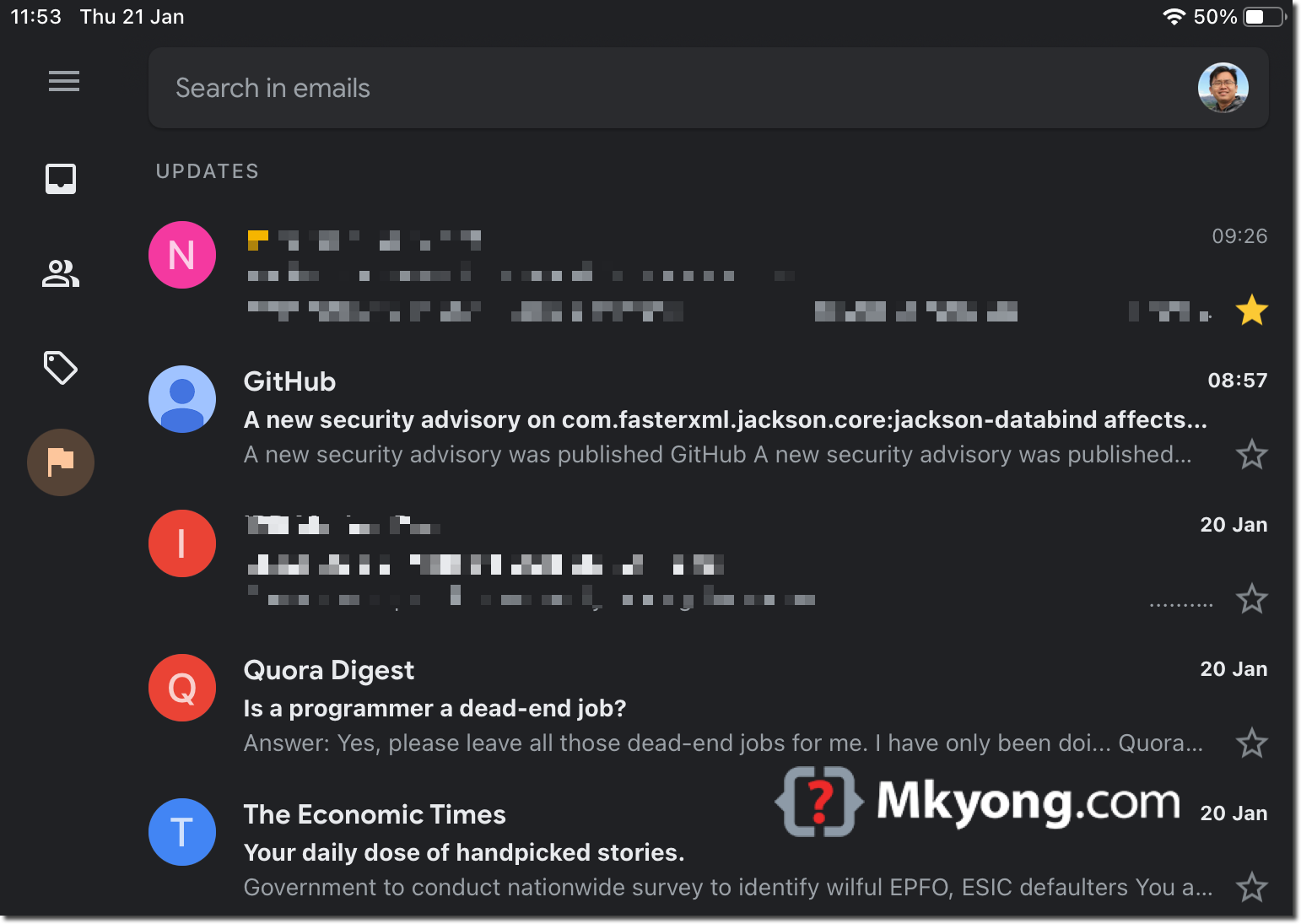
Task: Tap the 11:53 clock in status bar
Action: [x=35, y=17]
